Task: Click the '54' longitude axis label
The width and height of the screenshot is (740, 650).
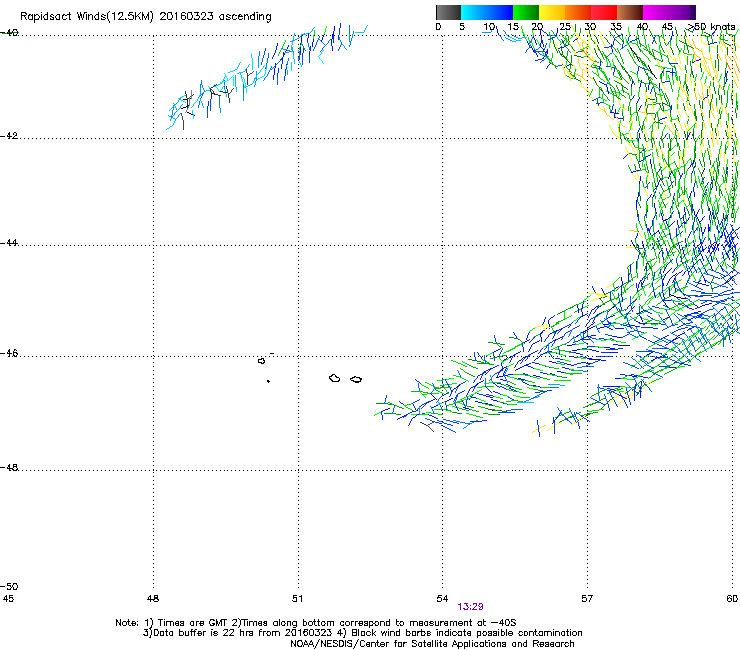Action: click(x=442, y=599)
